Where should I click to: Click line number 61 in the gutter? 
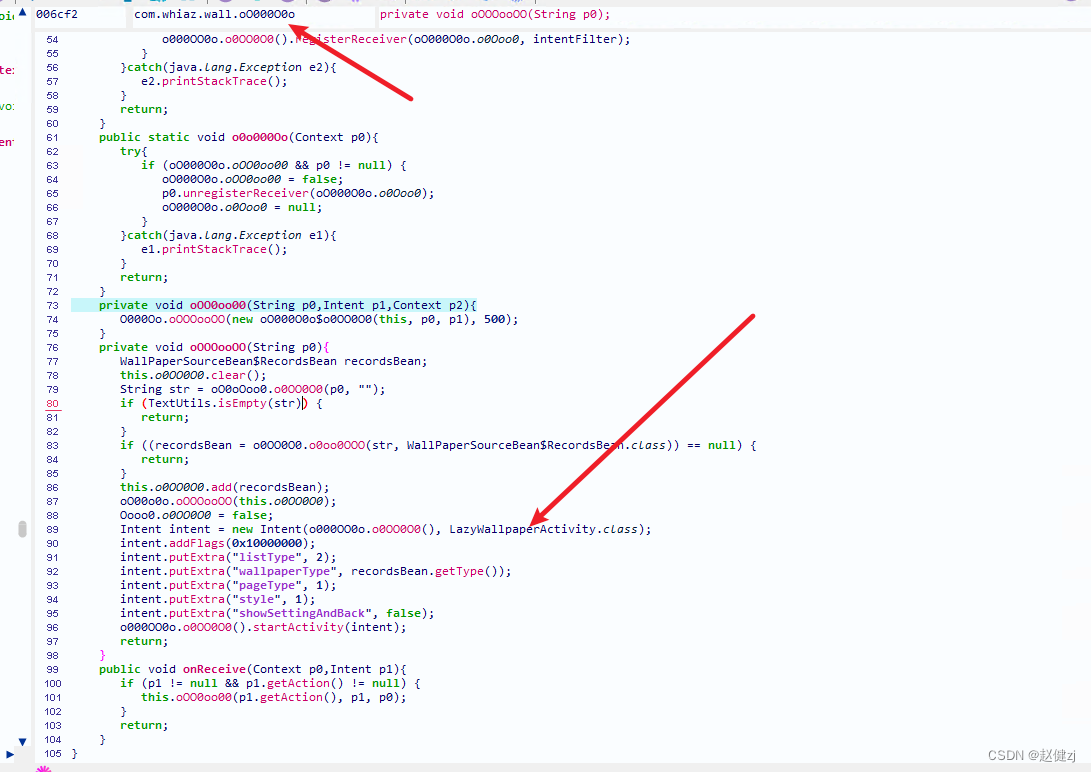tap(53, 138)
